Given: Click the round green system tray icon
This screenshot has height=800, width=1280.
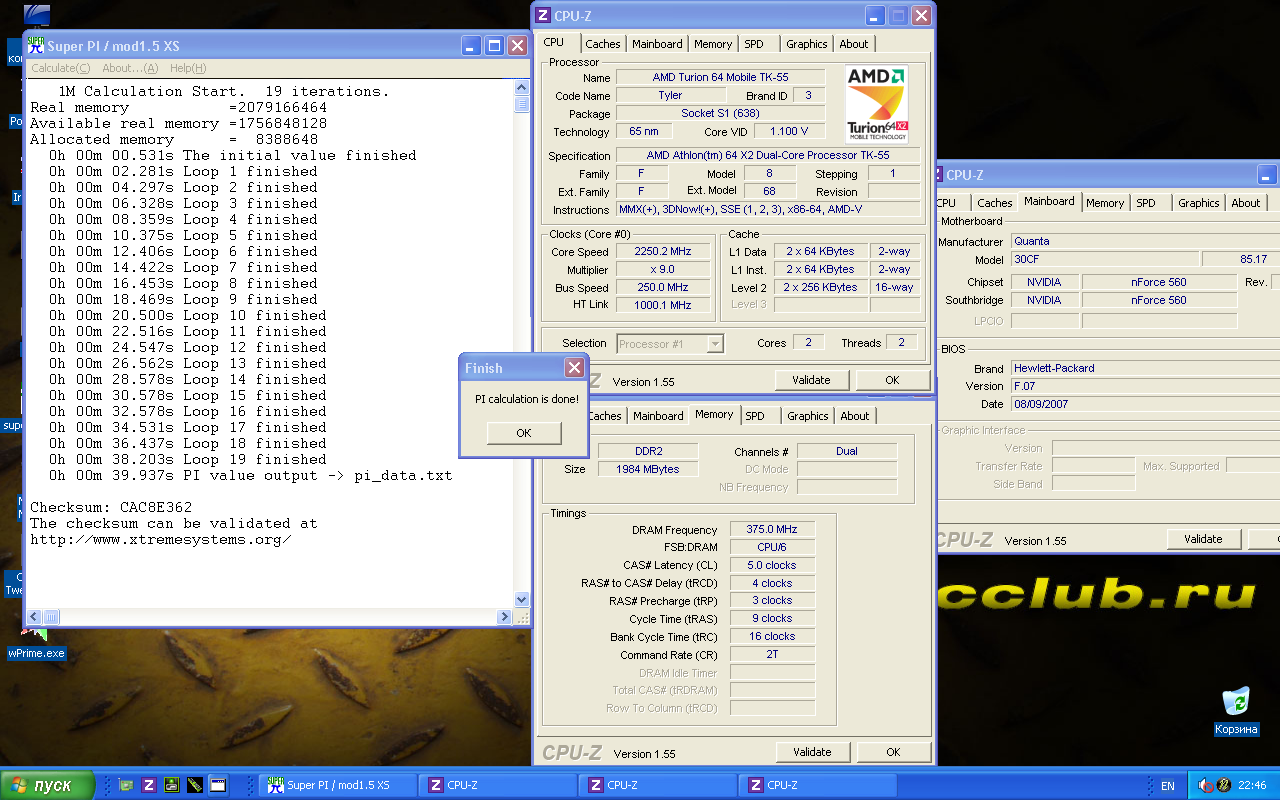Looking at the screenshot, I should pos(1224,785).
